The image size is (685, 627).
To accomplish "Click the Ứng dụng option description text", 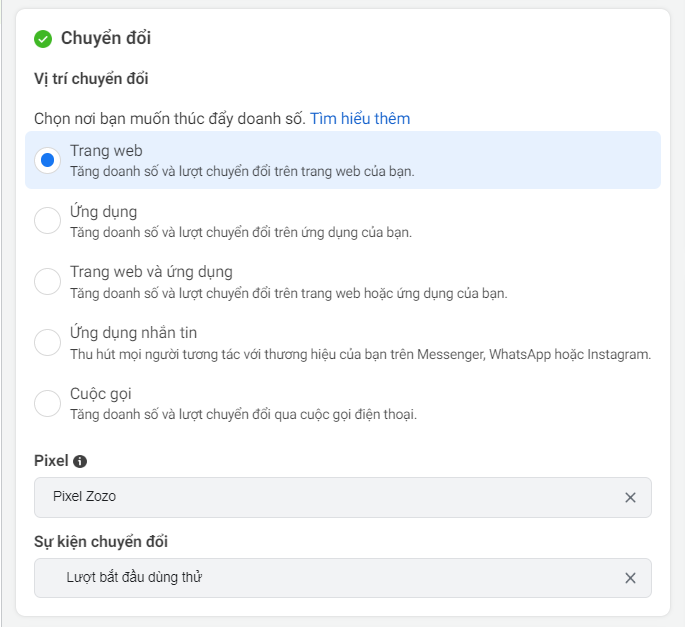I will pyautogui.click(x=241, y=232).
